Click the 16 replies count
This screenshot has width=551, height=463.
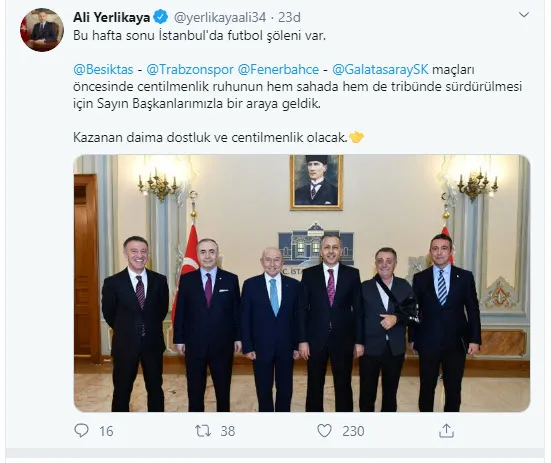point(106,431)
